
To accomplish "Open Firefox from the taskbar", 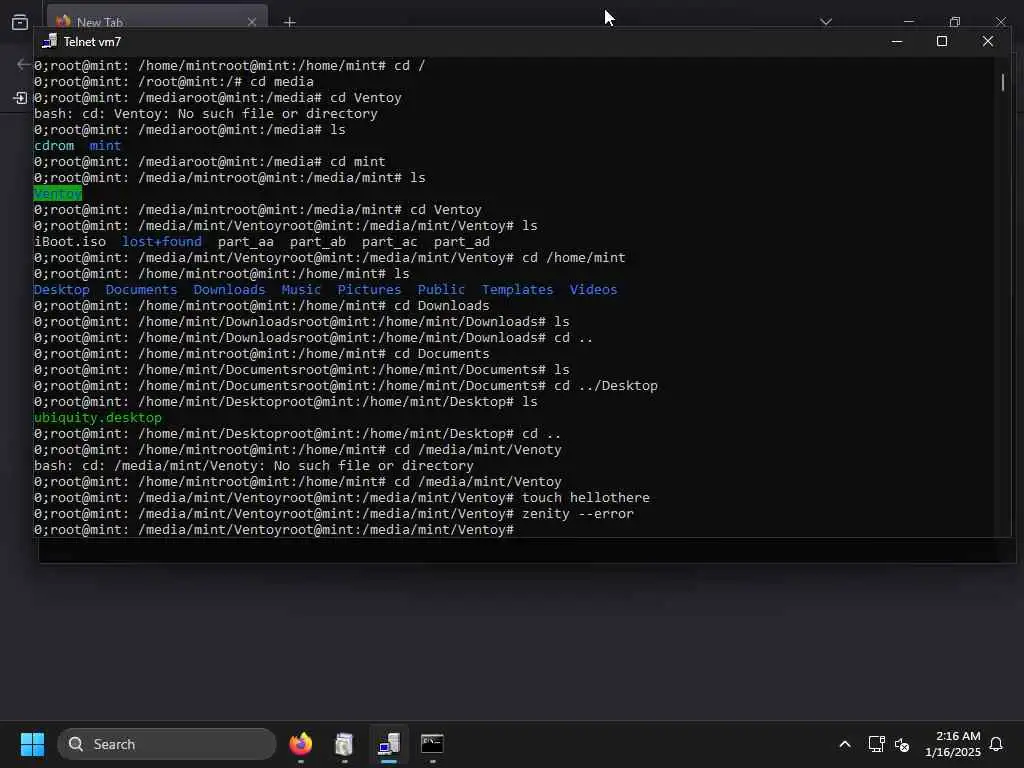I will (x=301, y=744).
